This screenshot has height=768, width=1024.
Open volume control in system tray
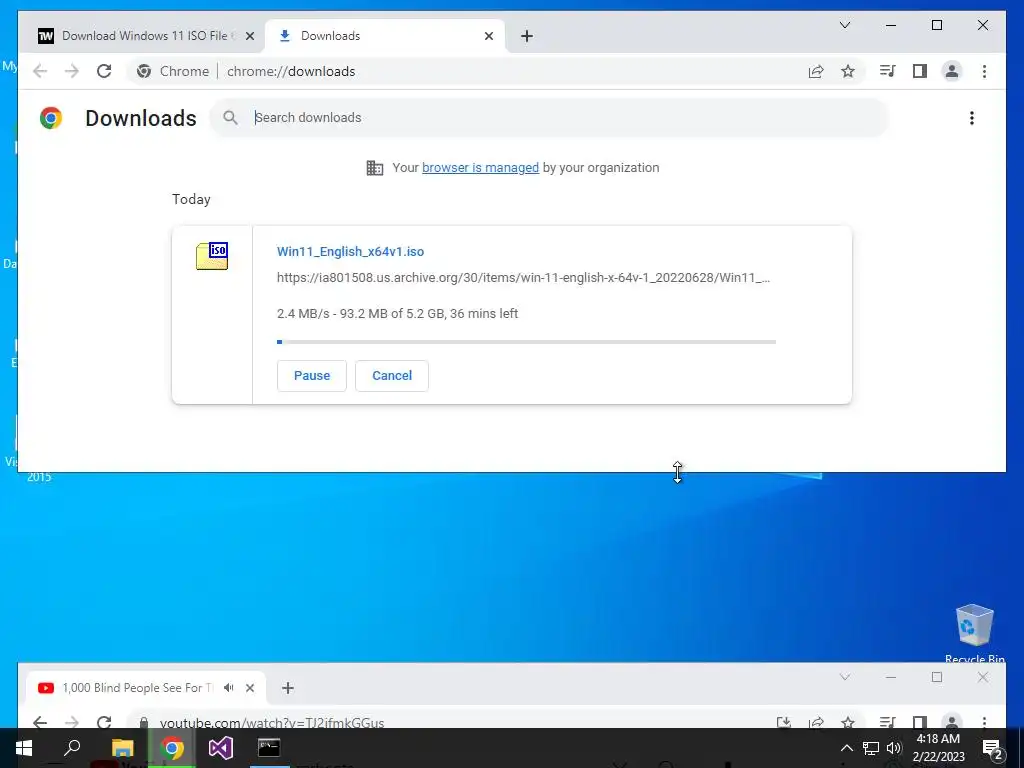pyautogui.click(x=894, y=748)
